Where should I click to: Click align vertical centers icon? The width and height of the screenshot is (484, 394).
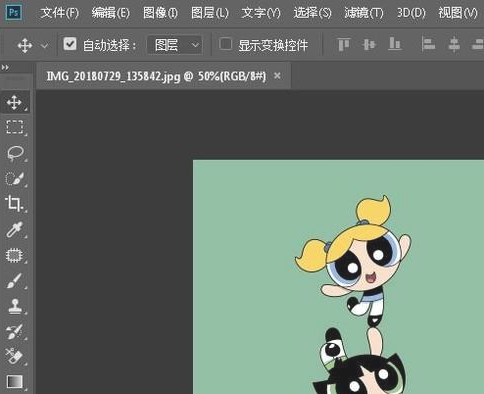click(x=369, y=44)
